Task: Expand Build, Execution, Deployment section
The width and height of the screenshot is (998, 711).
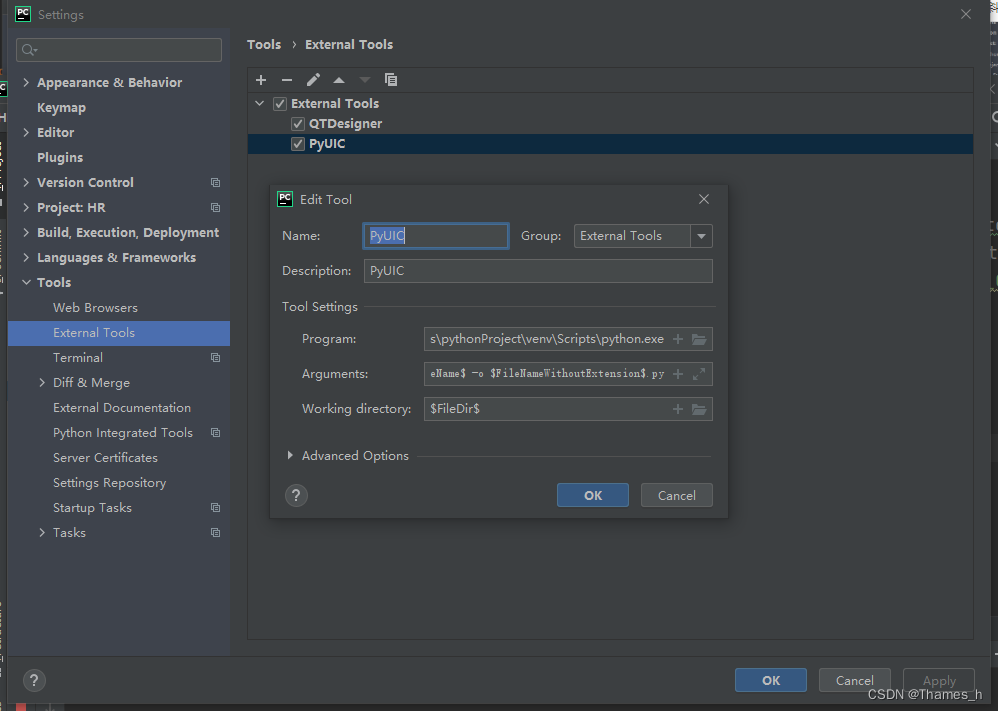Action: [x=26, y=232]
